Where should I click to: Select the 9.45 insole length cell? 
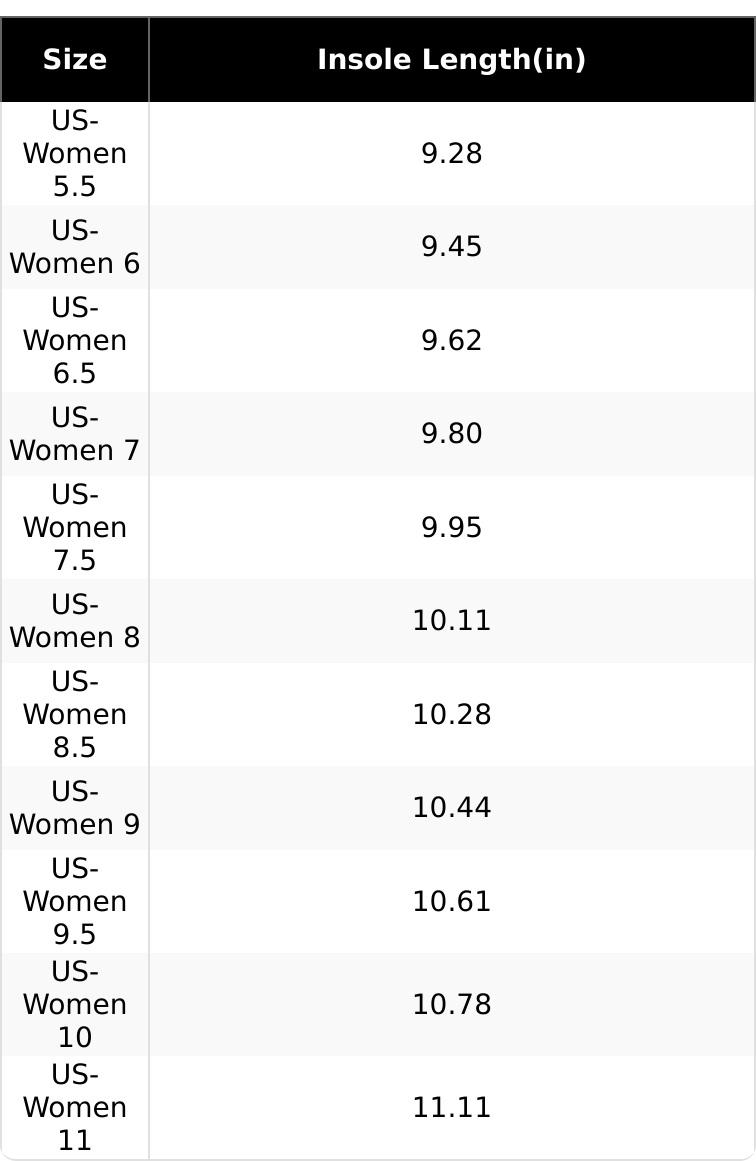click(x=451, y=247)
